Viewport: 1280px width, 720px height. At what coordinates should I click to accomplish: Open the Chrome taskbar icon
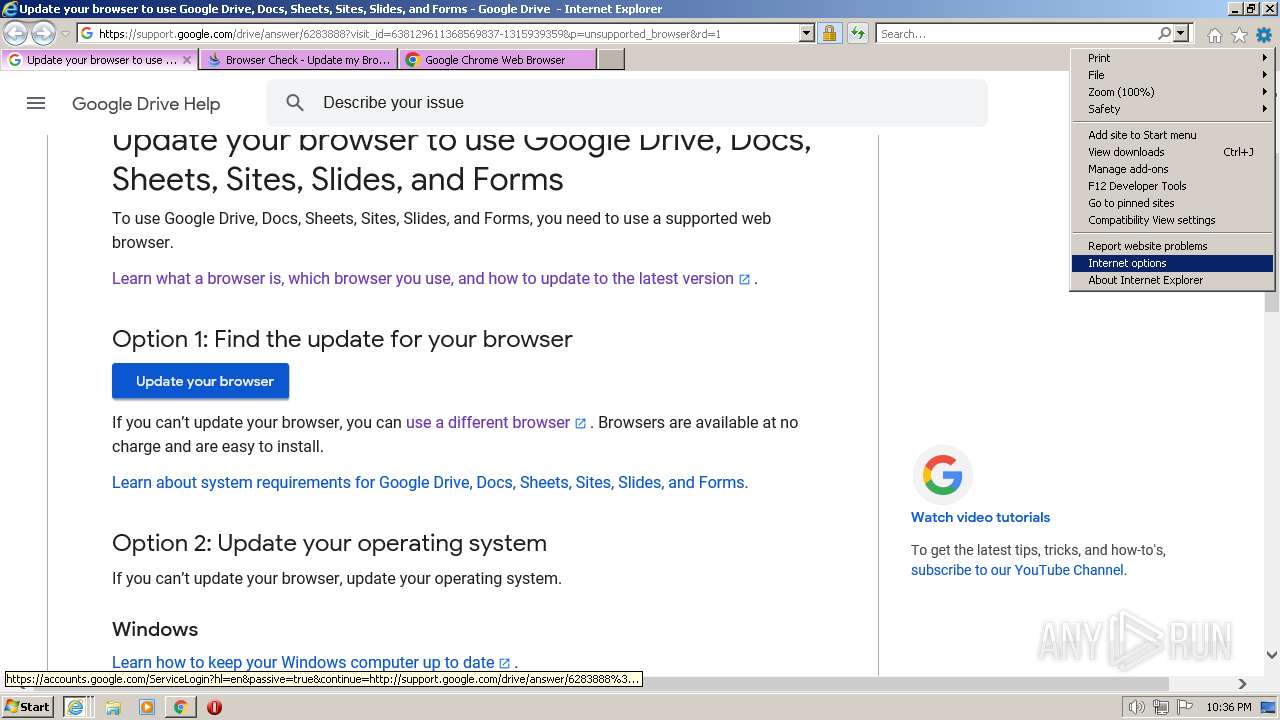coord(180,707)
